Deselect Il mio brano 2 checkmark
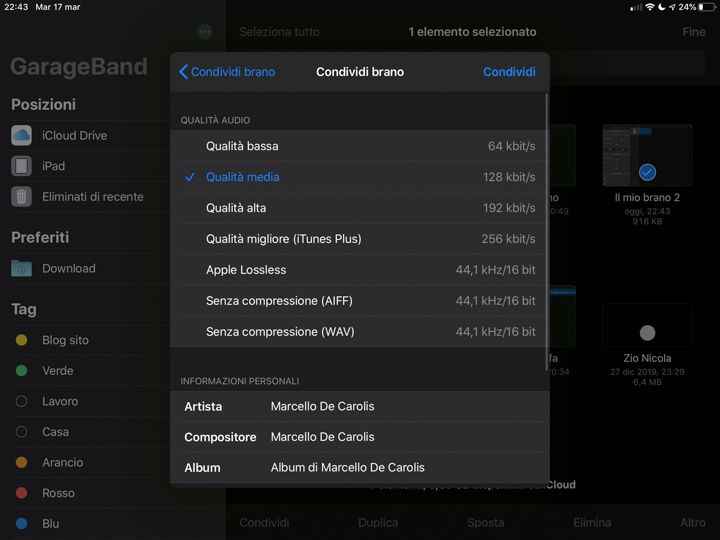The image size is (720, 540). 647,173
